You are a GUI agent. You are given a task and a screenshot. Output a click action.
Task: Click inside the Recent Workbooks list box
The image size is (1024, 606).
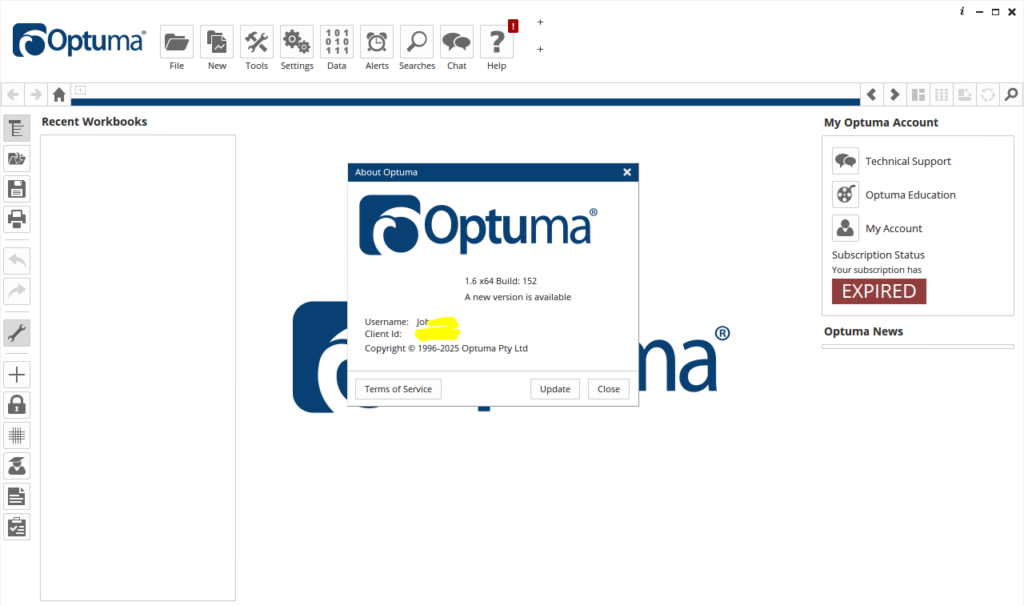[x=138, y=368]
